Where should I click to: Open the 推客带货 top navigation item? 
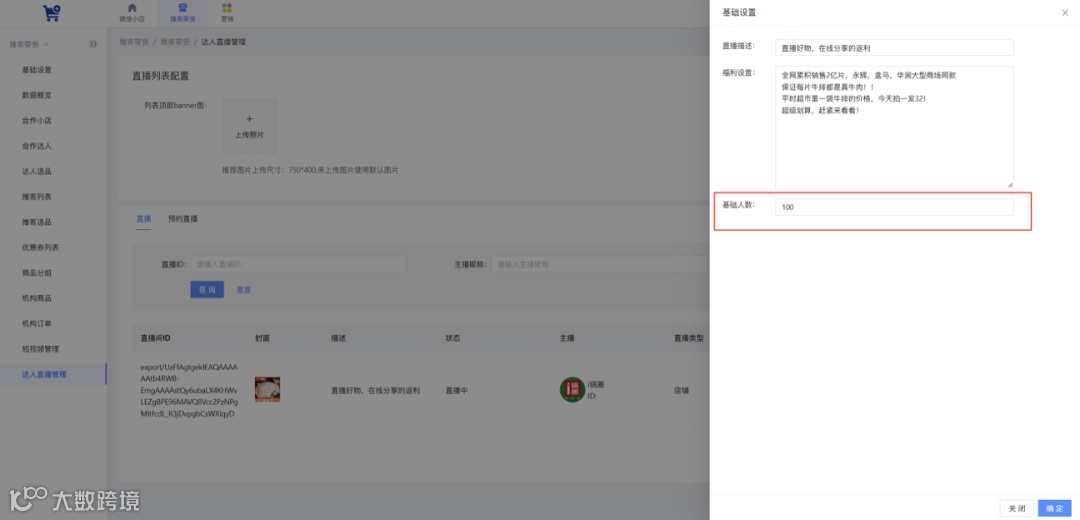[183, 13]
